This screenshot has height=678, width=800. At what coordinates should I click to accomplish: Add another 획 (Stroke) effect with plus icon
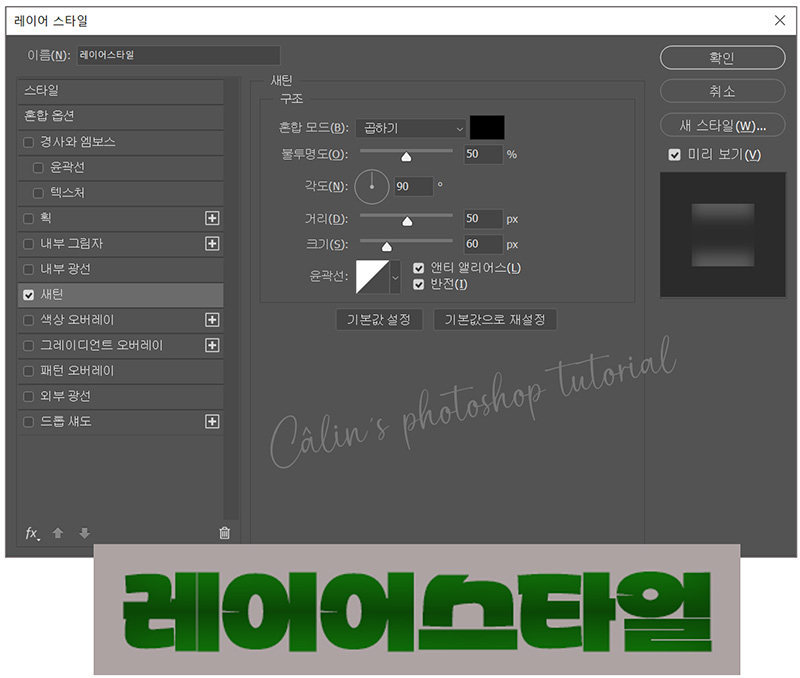tap(212, 218)
